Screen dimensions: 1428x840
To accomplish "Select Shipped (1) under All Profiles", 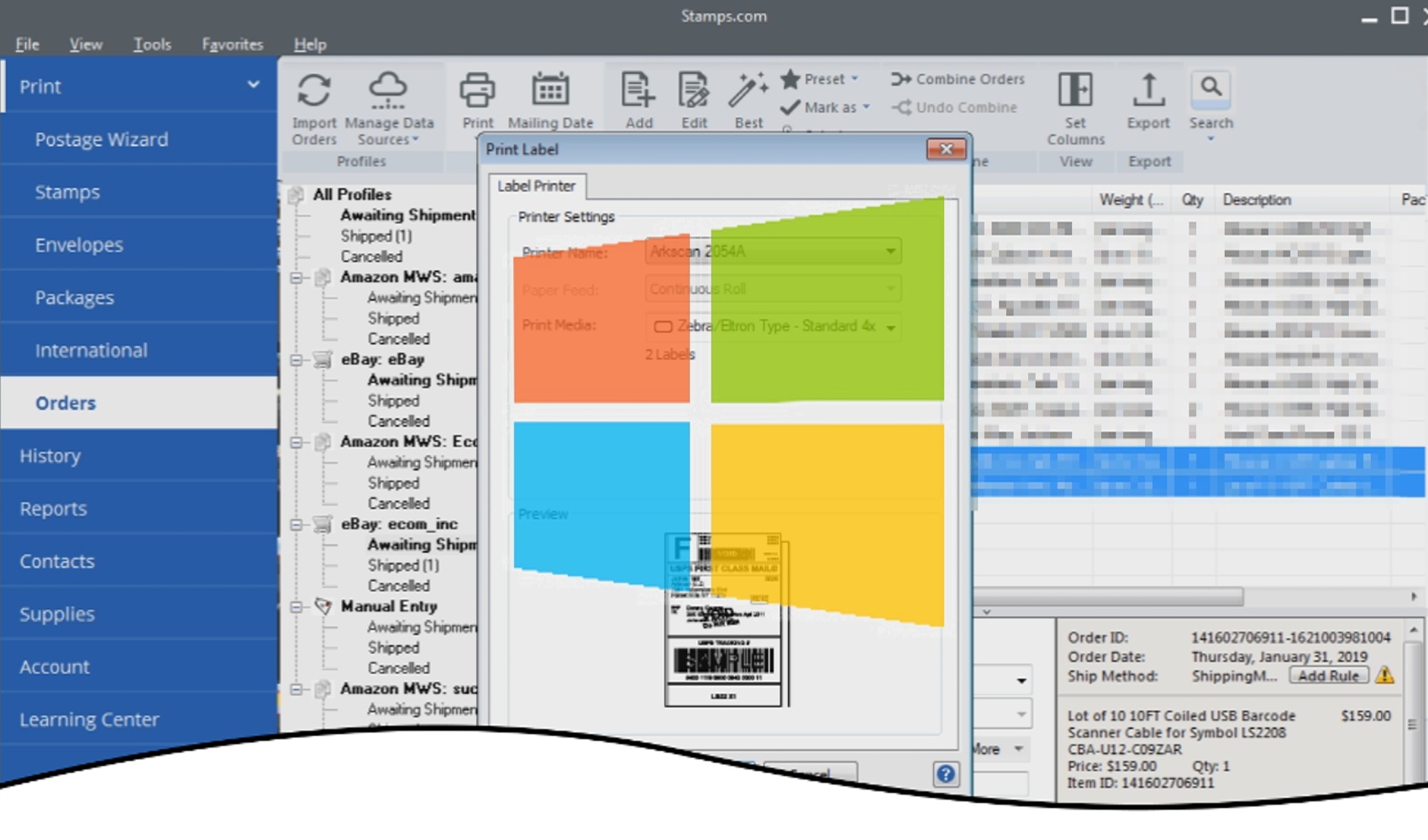I will point(376,236).
